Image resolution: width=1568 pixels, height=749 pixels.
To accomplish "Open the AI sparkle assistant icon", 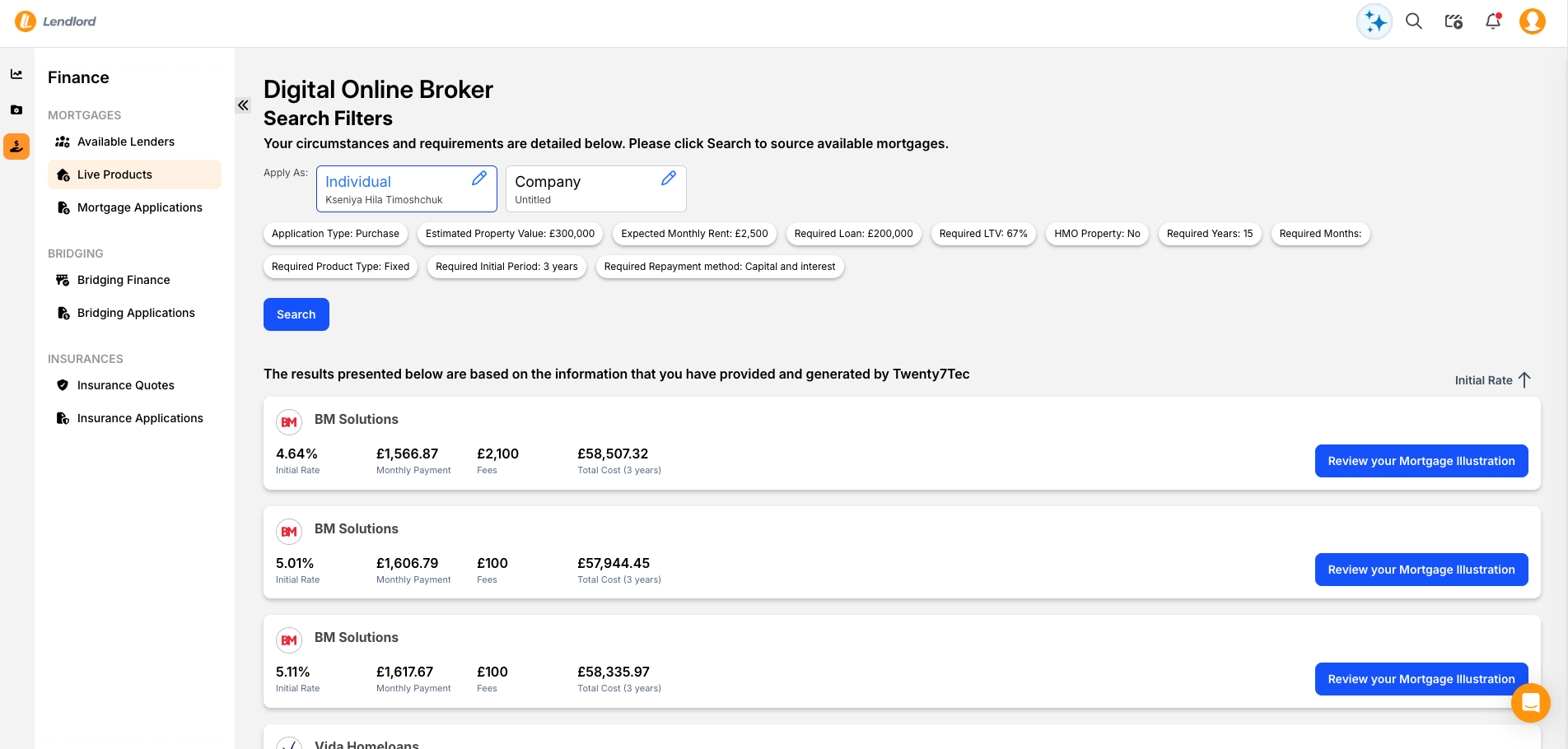I will (x=1374, y=22).
